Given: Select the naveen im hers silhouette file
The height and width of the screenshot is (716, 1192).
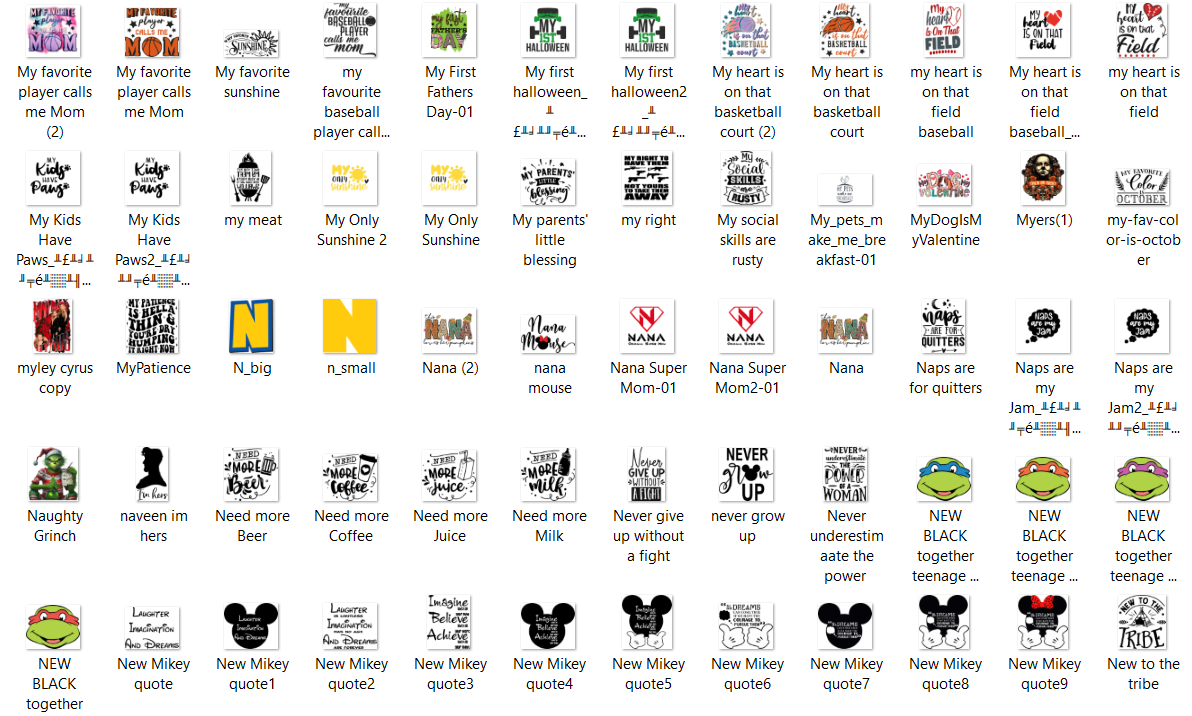Looking at the screenshot, I should (x=152, y=474).
